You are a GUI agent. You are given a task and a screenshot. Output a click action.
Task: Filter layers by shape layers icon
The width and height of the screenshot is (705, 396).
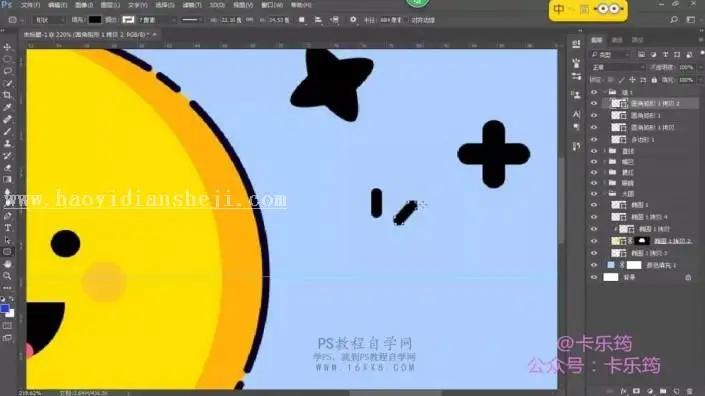tap(677, 54)
